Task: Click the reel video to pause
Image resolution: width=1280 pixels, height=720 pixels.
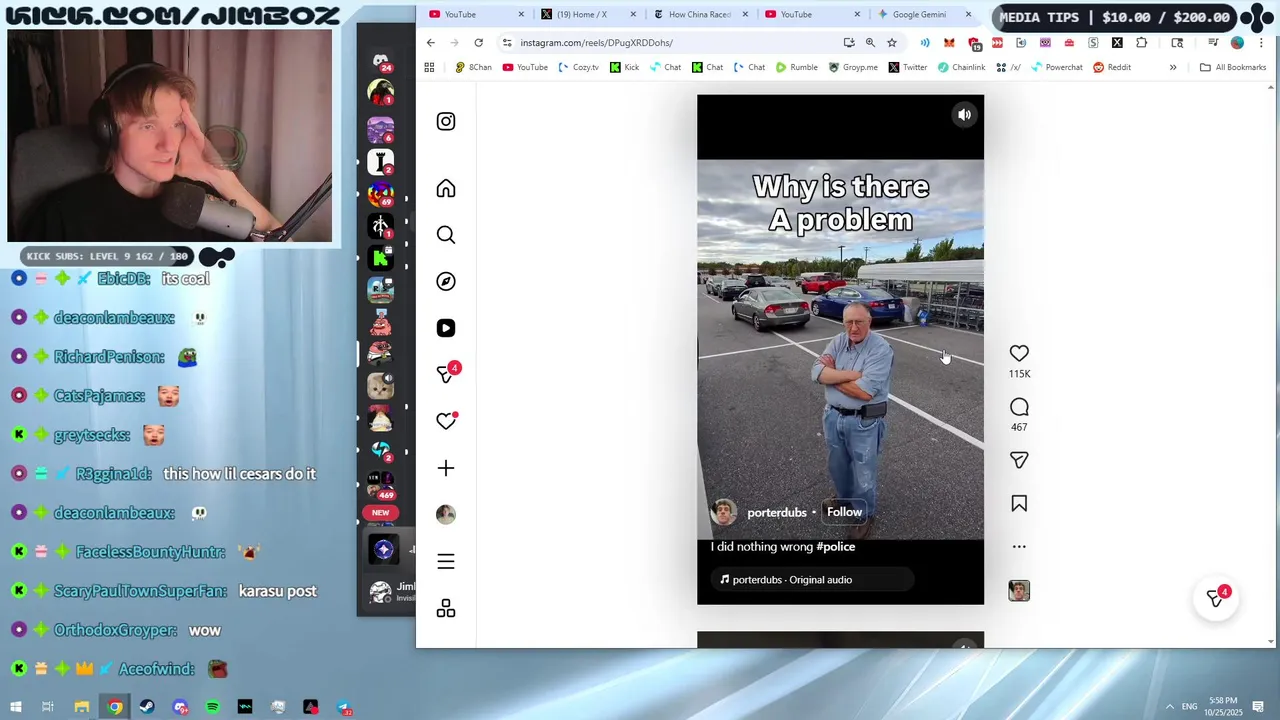Action: click(x=840, y=350)
